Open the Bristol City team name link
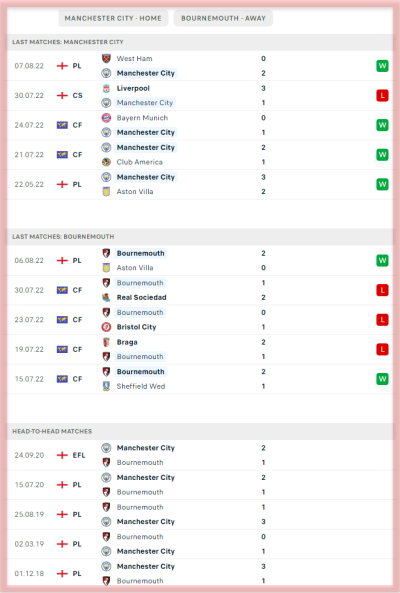The image size is (400, 593). pyautogui.click(x=136, y=327)
